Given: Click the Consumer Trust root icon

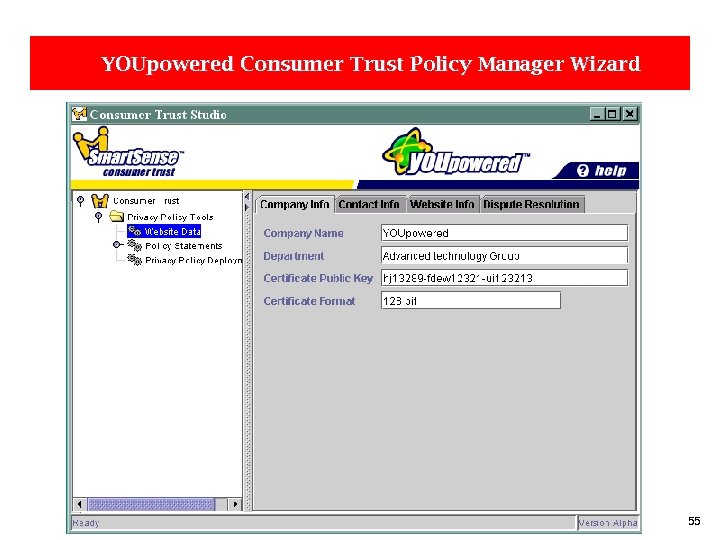Looking at the screenshot, I should (100, 201).
